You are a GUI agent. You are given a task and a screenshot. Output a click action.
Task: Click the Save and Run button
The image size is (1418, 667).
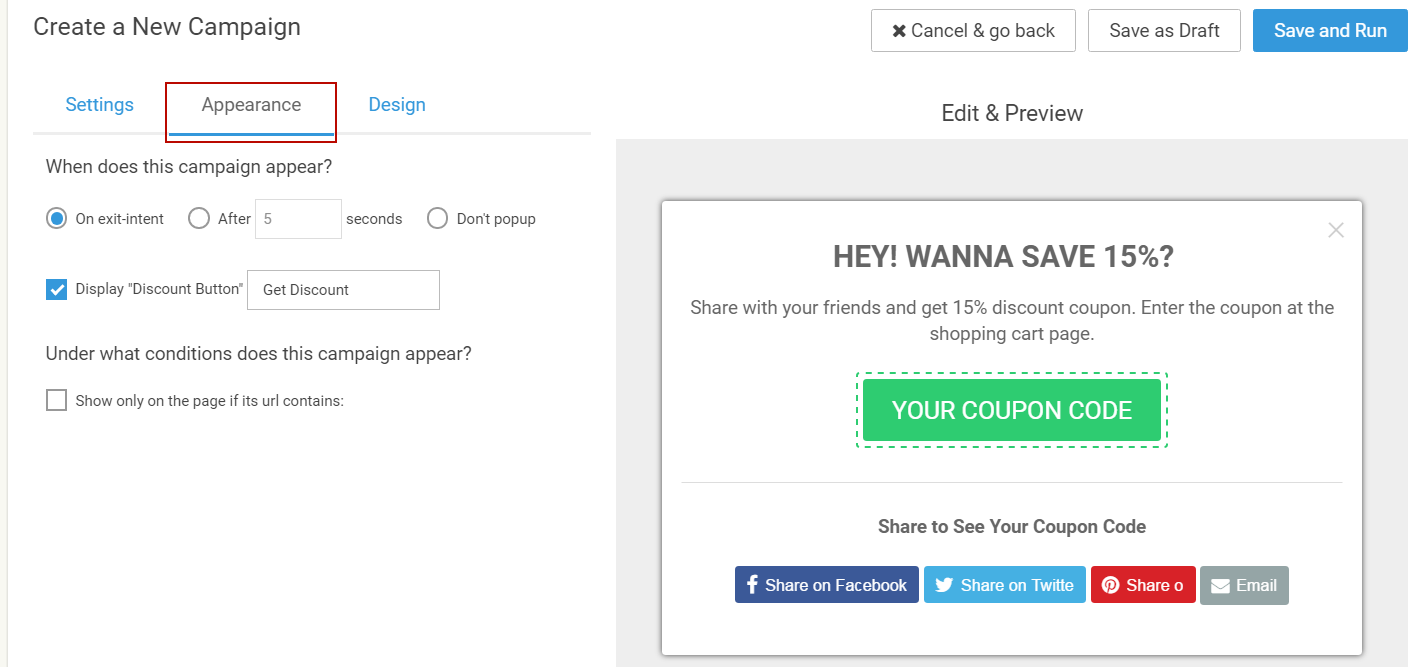pyautogui.click(x=1330, y=31)
